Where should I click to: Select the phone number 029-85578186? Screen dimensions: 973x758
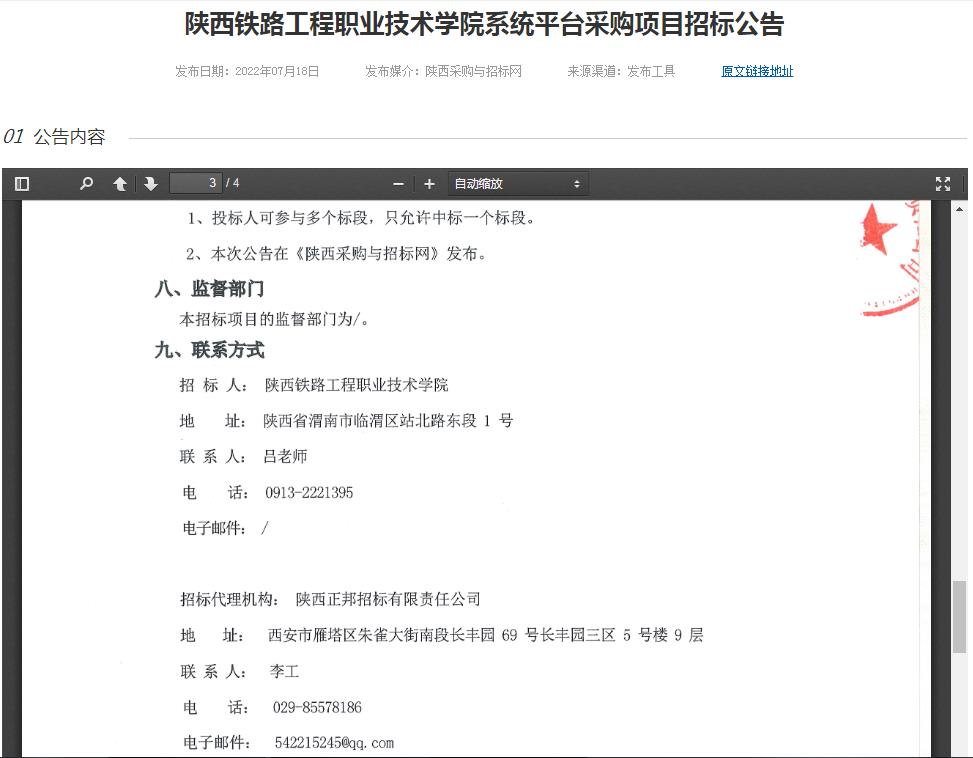(x=317, y=707)
